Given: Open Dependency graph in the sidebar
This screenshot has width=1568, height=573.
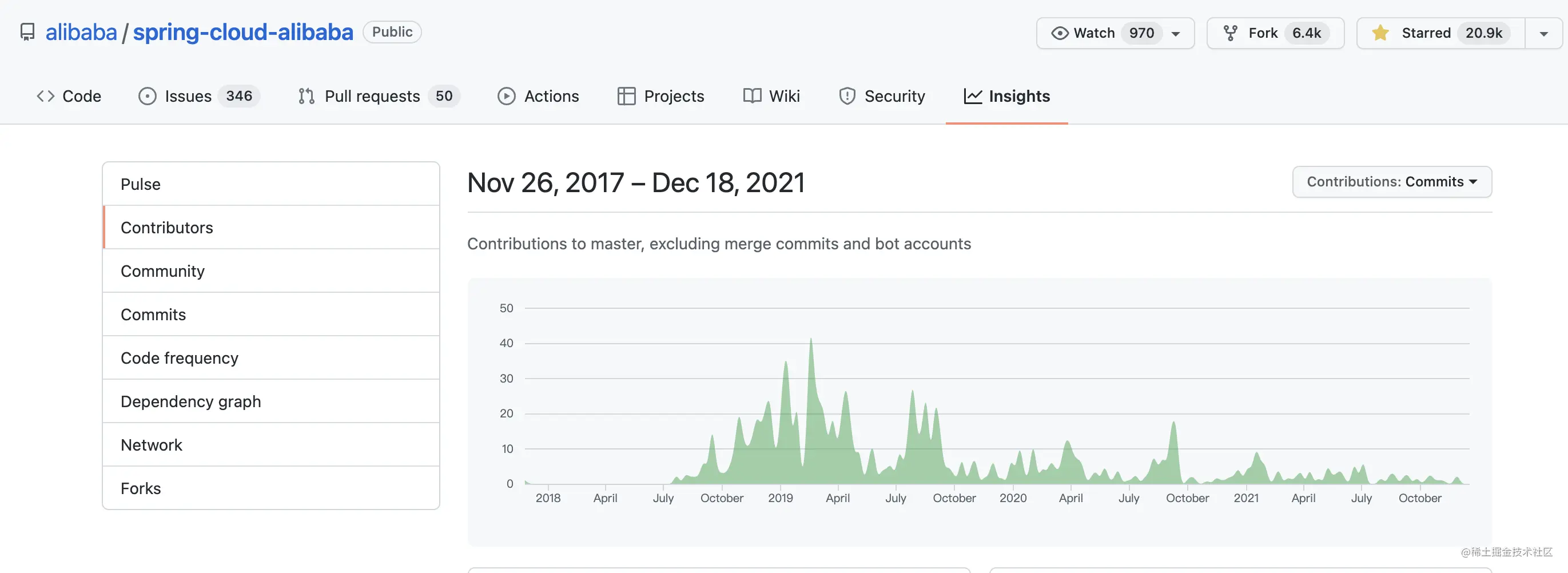Looking at the screenshot, I should (x=271, y=401).
